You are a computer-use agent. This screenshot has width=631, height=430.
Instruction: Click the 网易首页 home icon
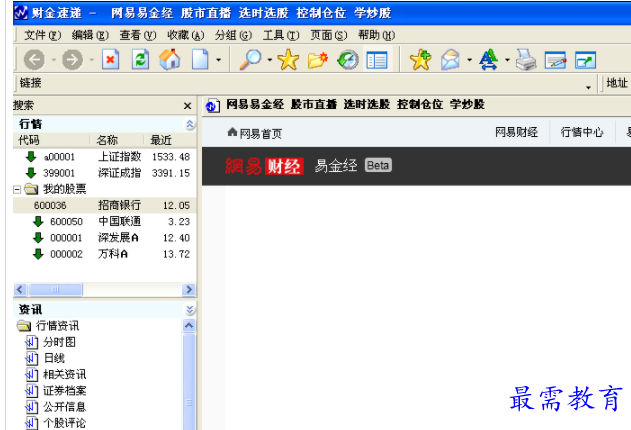coord(232,132)
